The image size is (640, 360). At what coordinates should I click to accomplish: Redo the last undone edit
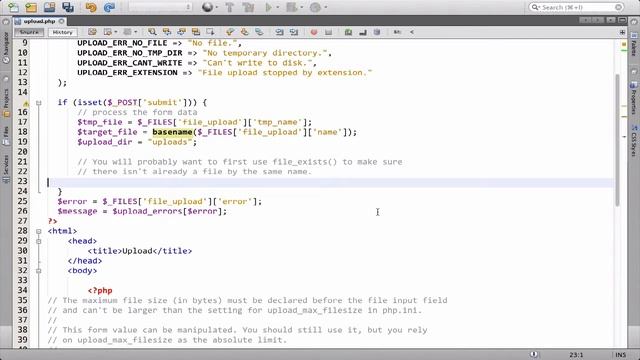tap(109, 7)
